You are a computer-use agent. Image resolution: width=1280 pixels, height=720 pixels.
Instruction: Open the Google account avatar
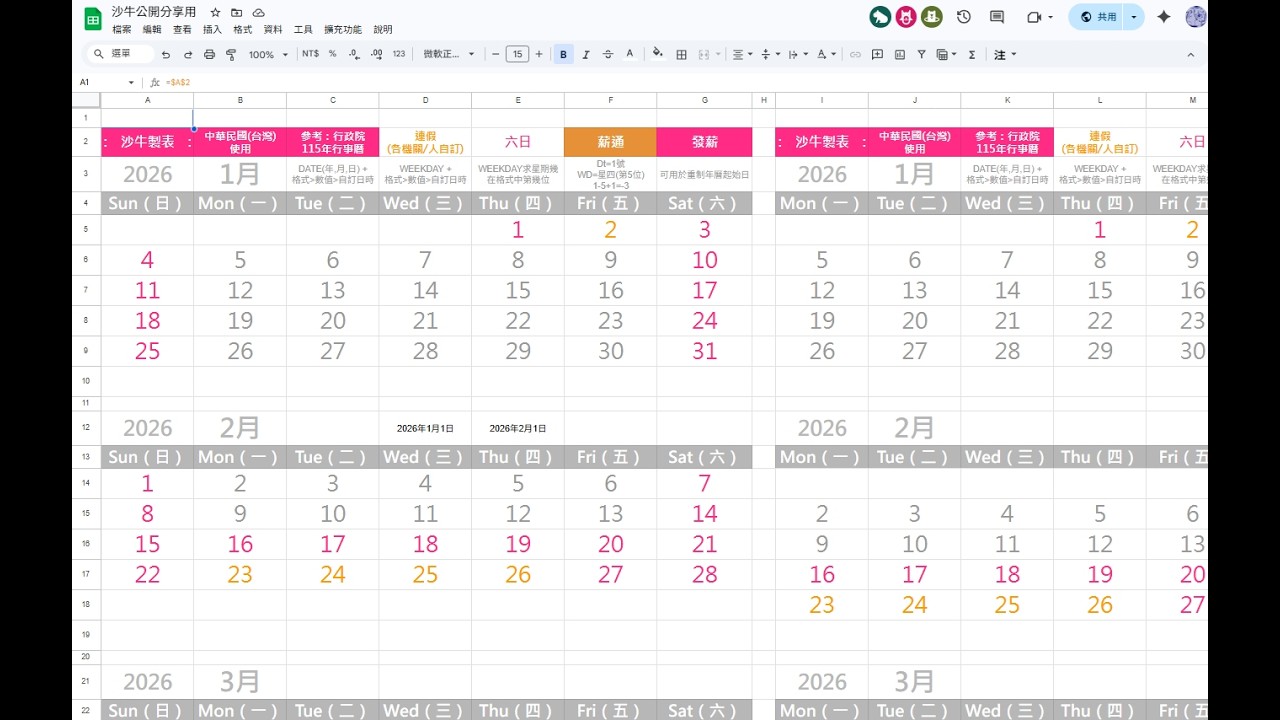(x=1196, y=17)
